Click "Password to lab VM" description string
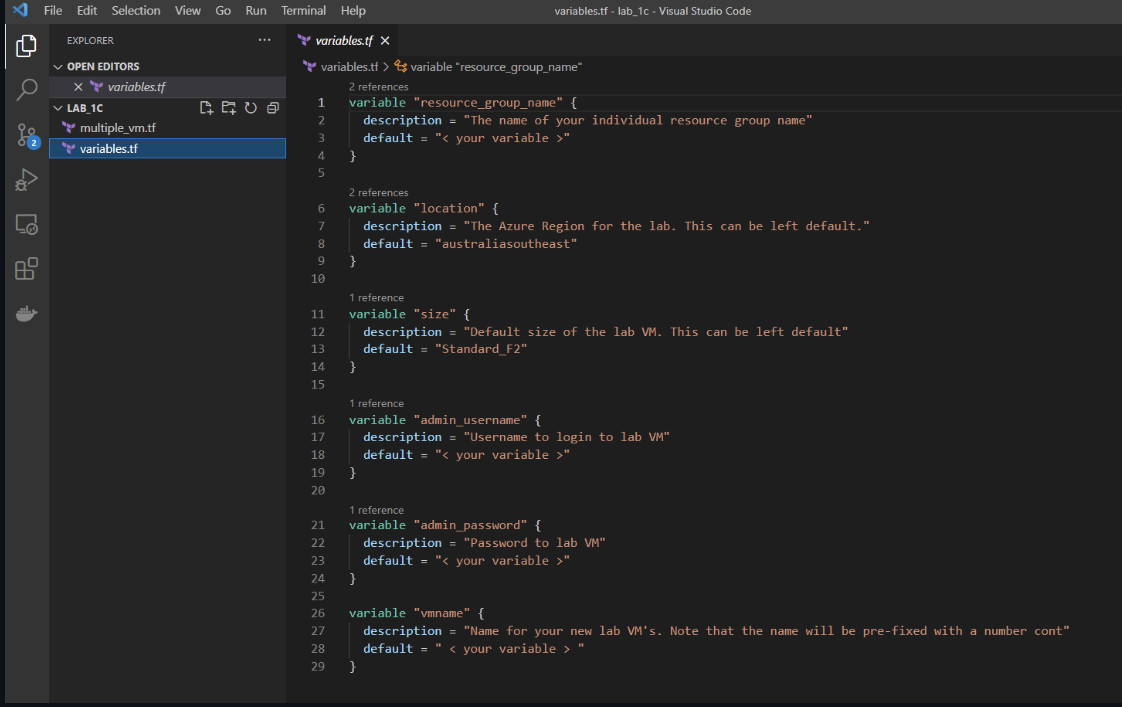The image size is (1122, 707). click(535, 542)
